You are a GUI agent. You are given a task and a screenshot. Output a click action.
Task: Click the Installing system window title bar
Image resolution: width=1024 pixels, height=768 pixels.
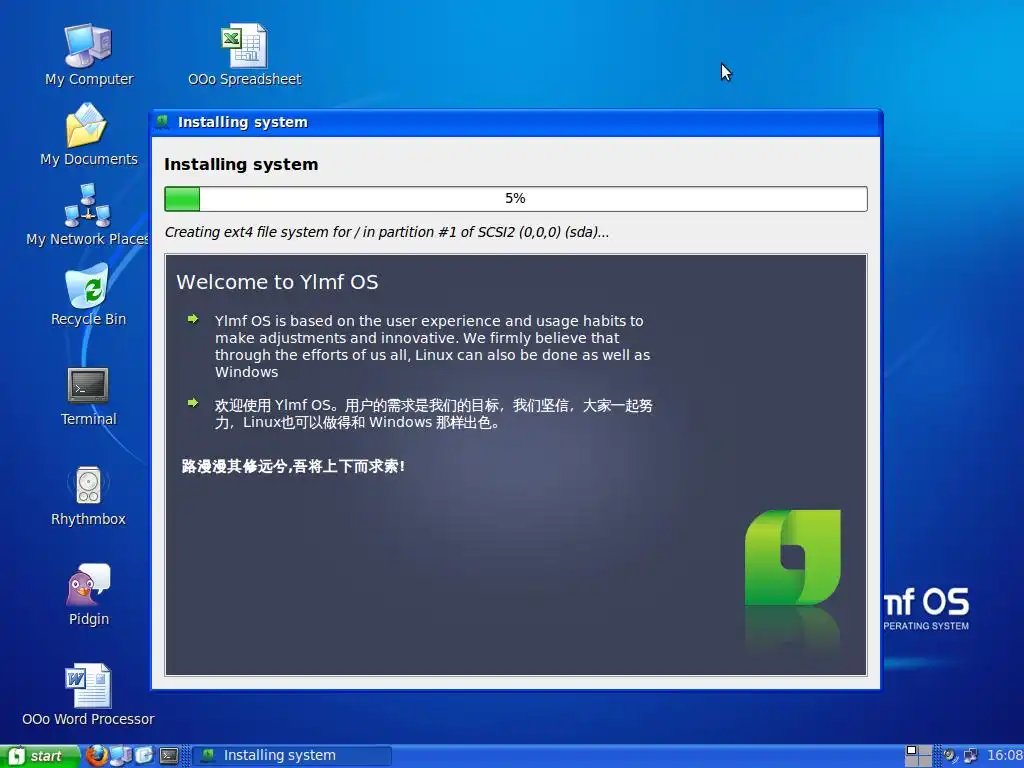516,122
